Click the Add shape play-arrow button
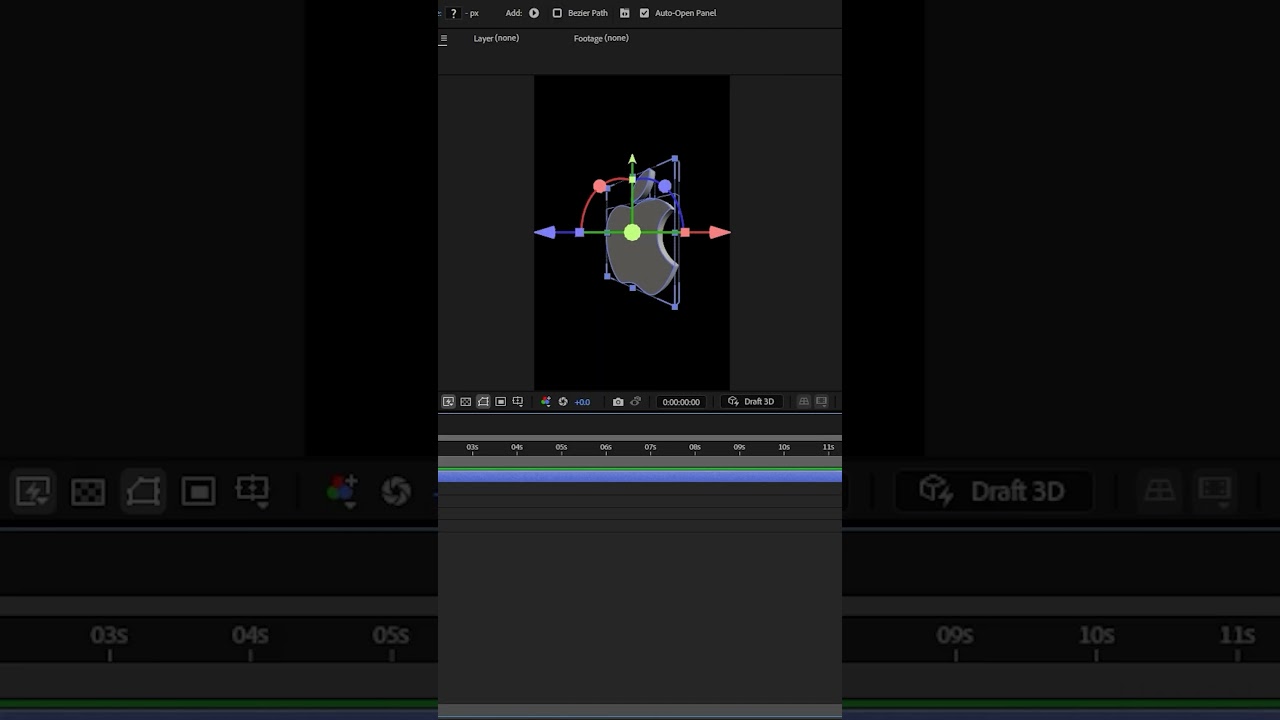Image resolution: width=1280 pixels, height=720 pixels. [x=534, y=13]
